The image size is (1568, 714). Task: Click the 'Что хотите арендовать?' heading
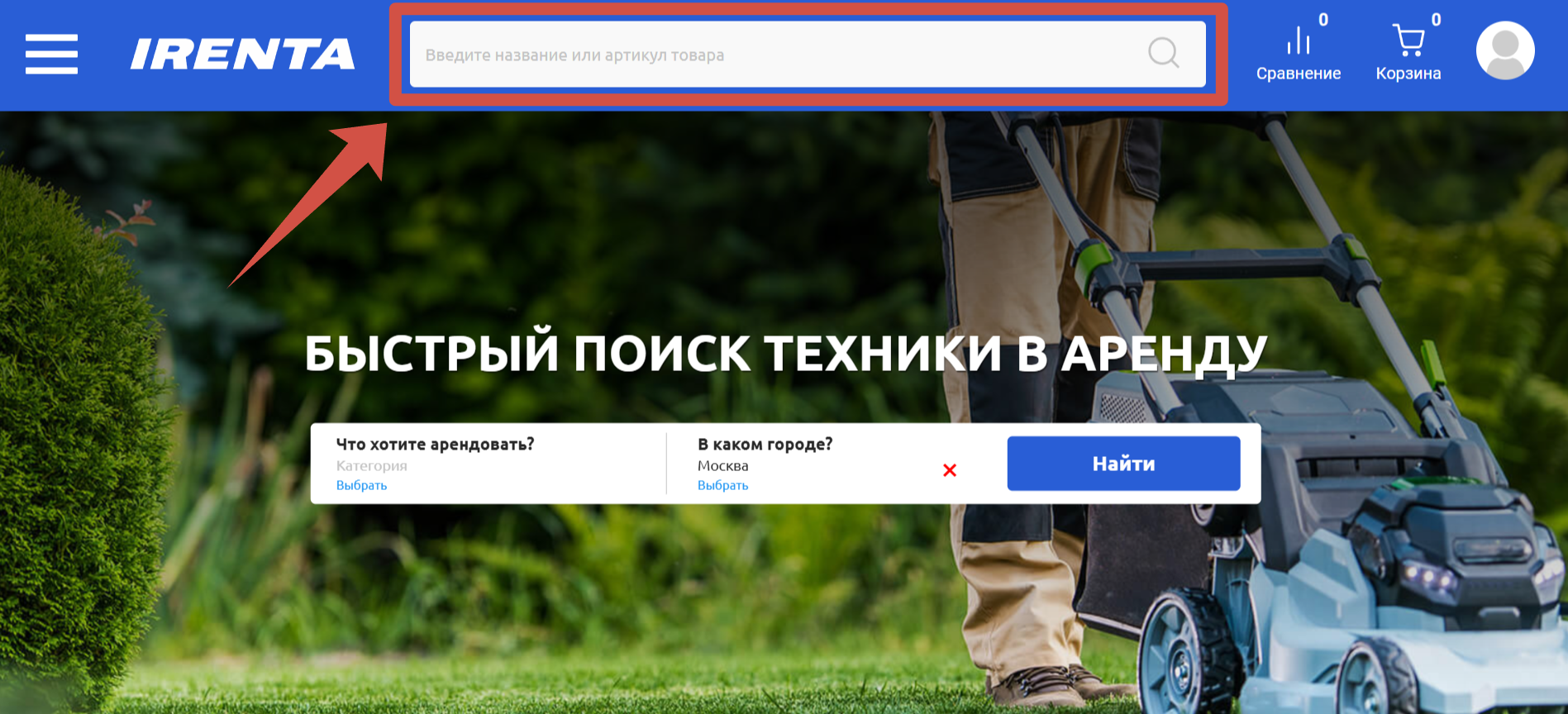(435, 445)
